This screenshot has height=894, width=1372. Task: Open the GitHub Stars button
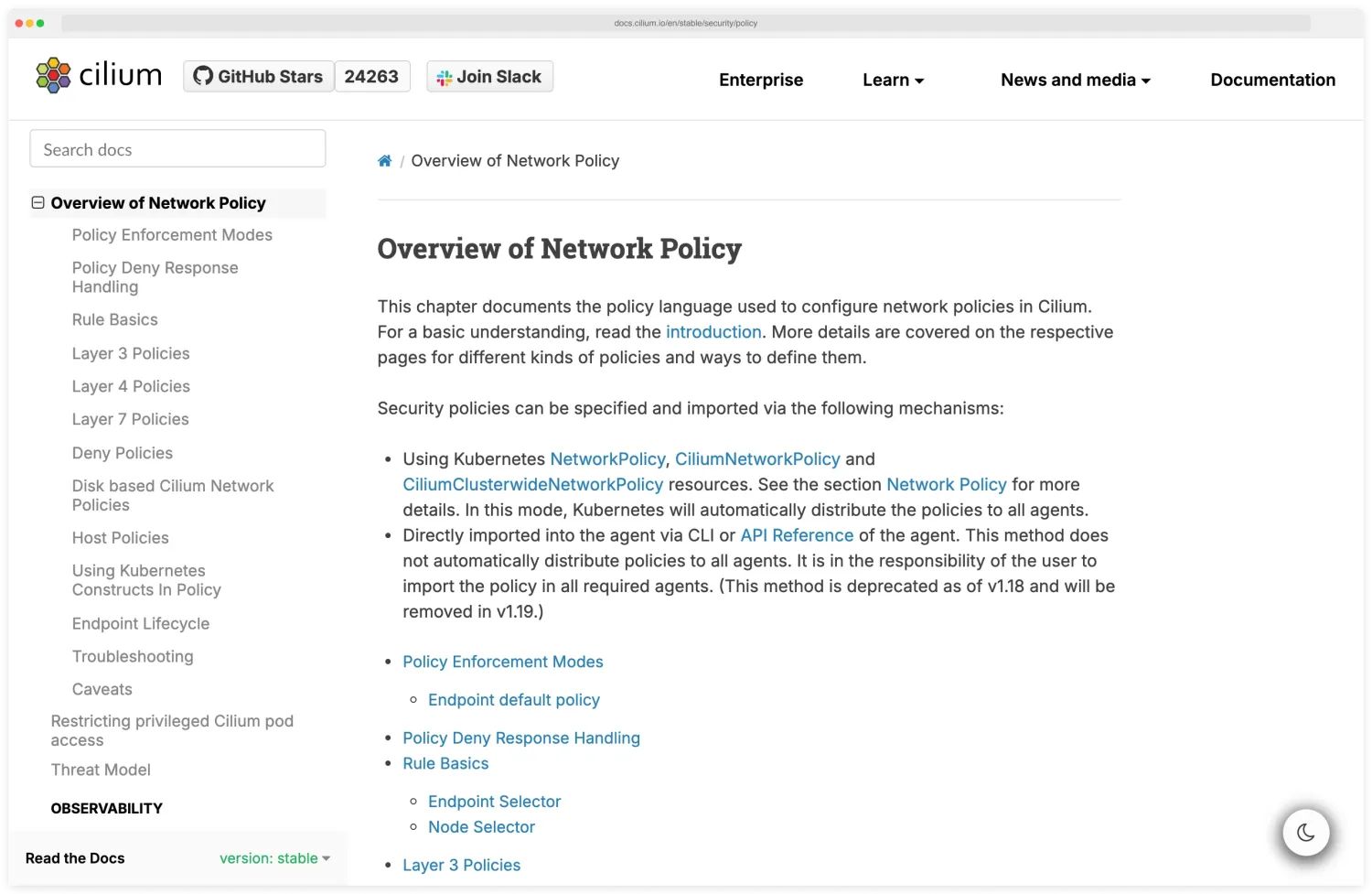[x=259, y=77]
